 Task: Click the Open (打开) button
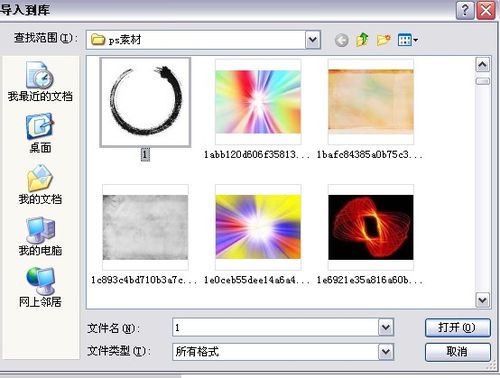pyautogui.click(x=458, y=328)
